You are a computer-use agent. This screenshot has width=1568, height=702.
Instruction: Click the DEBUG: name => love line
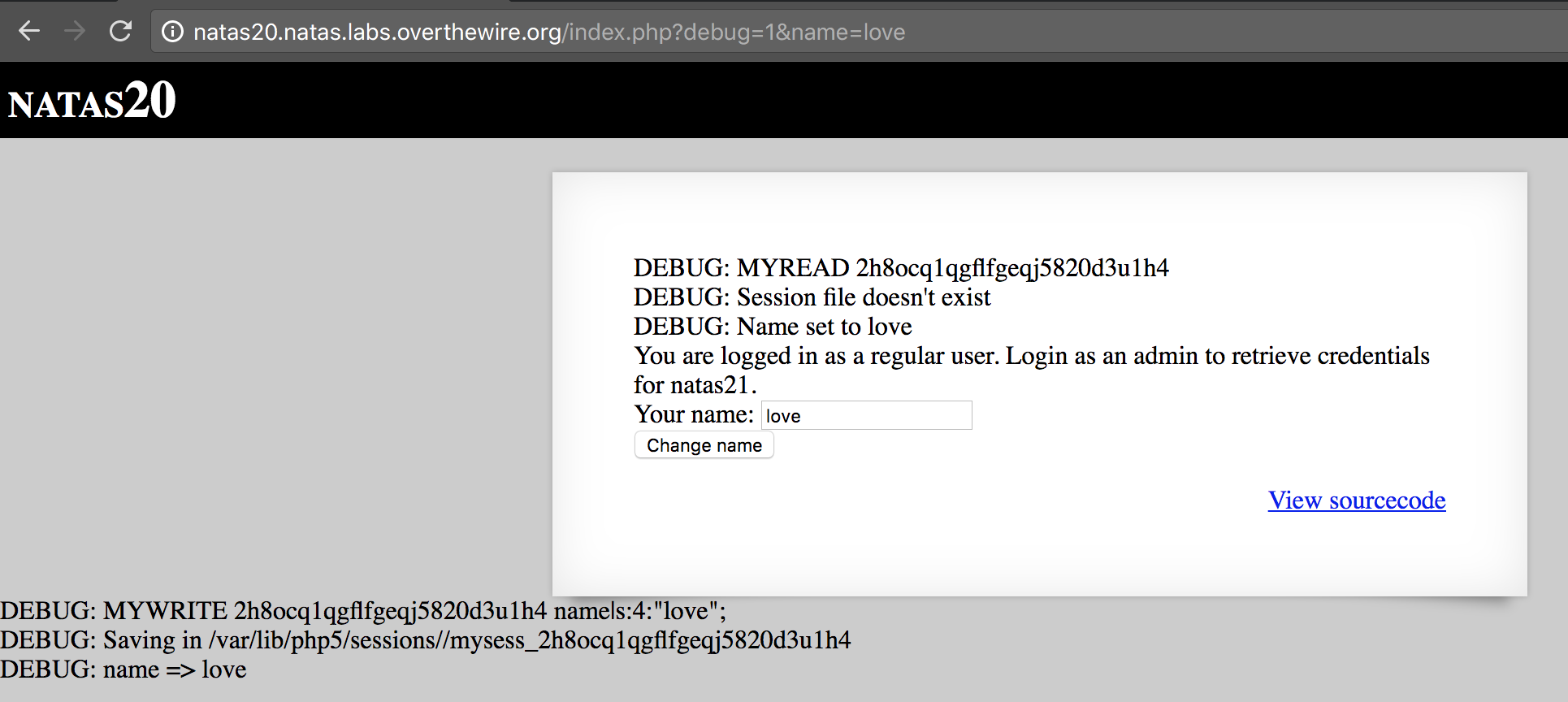tap(123, 669)
